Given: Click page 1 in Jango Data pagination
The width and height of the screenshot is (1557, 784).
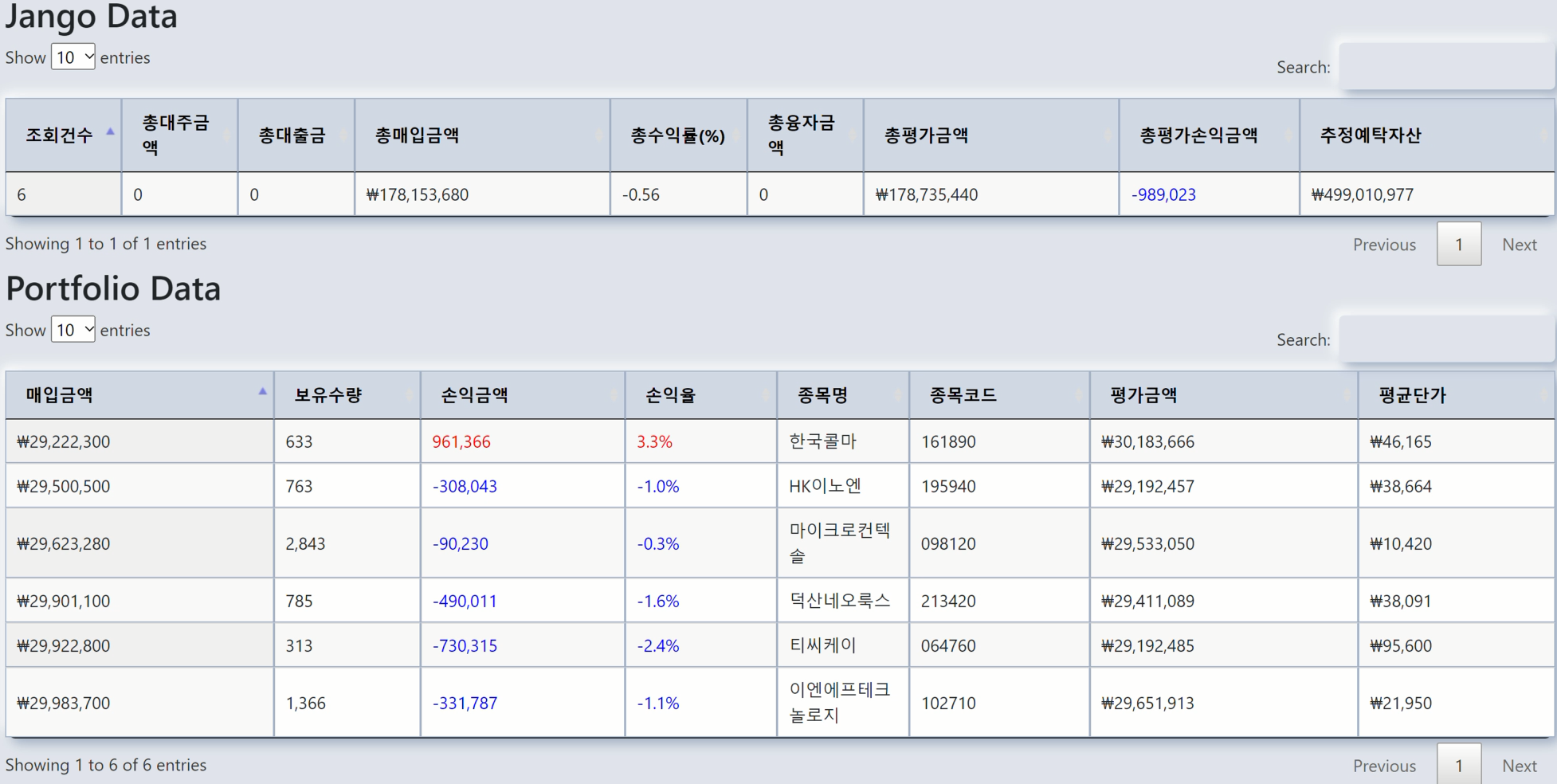Looking at the screenshot, I should pyautogui.click(x=1458, y=245).
